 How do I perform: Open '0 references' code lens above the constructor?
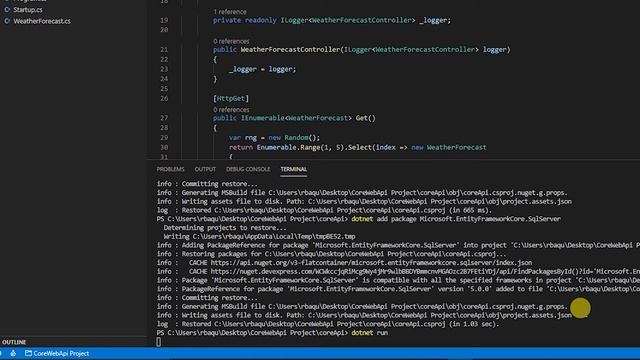(231, 41)
